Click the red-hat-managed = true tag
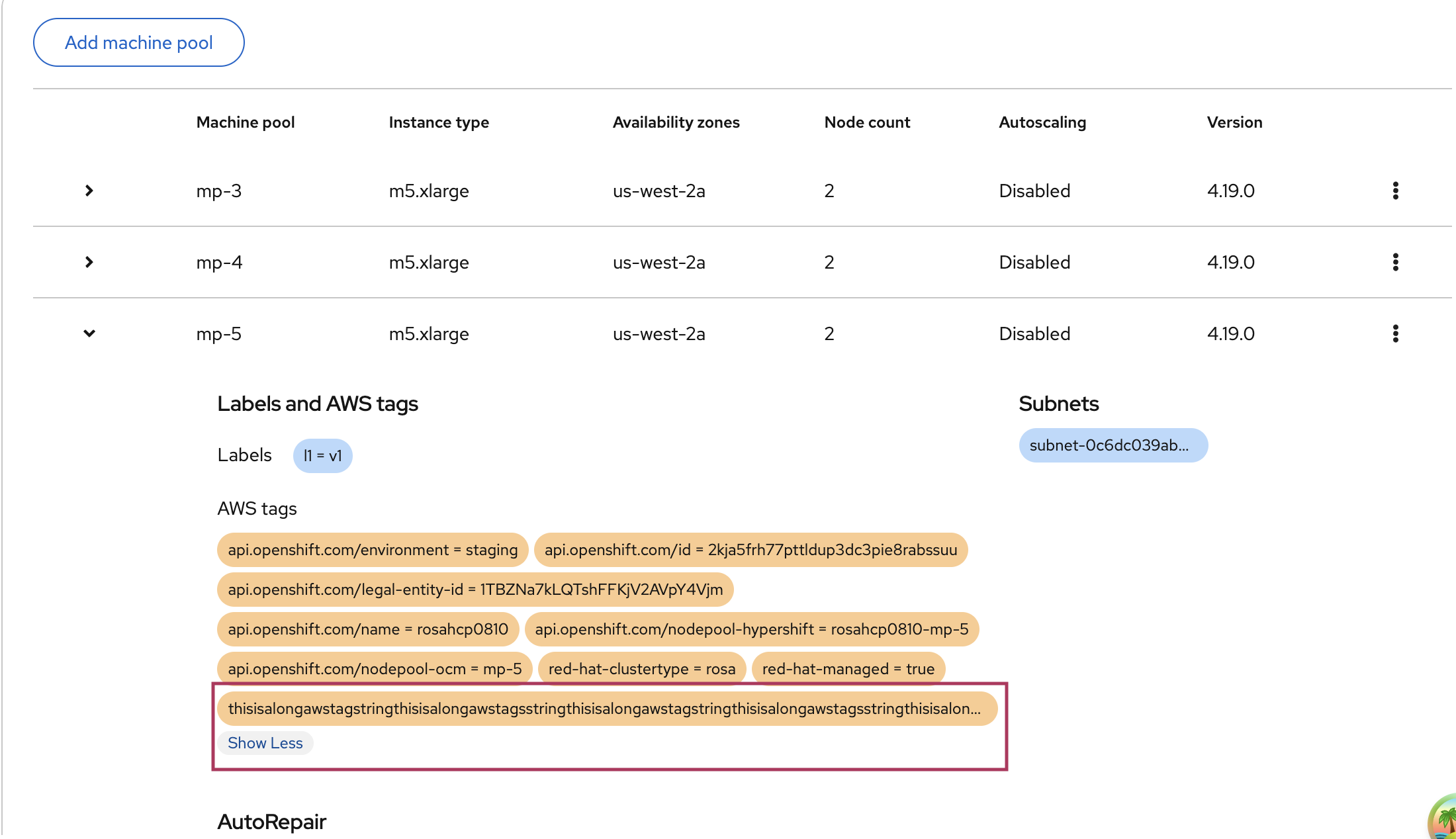This screenshot has height=839, width=1456. pyautogui.click(x=848, y=669)
